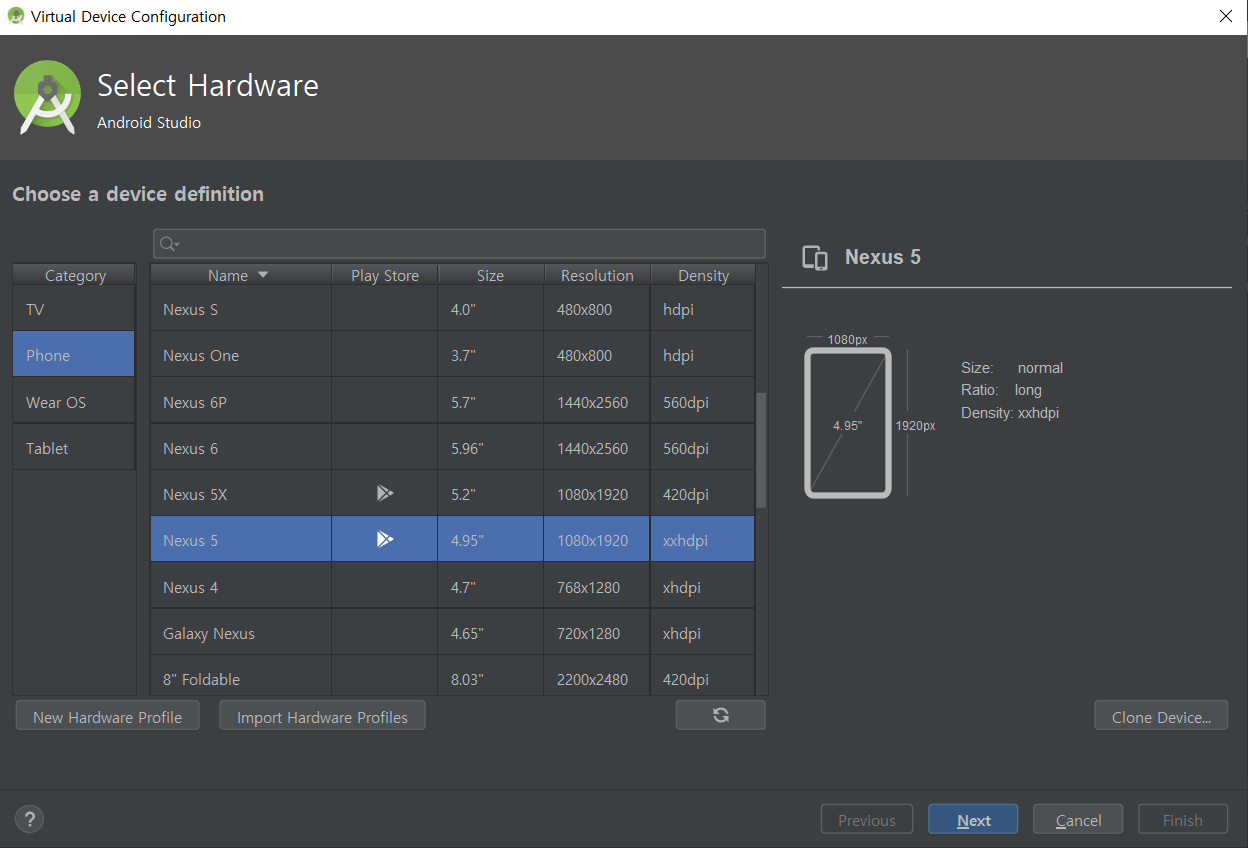The image size is (1248, 848).
Task: Click the Category list header
Action: coord(75,275)
